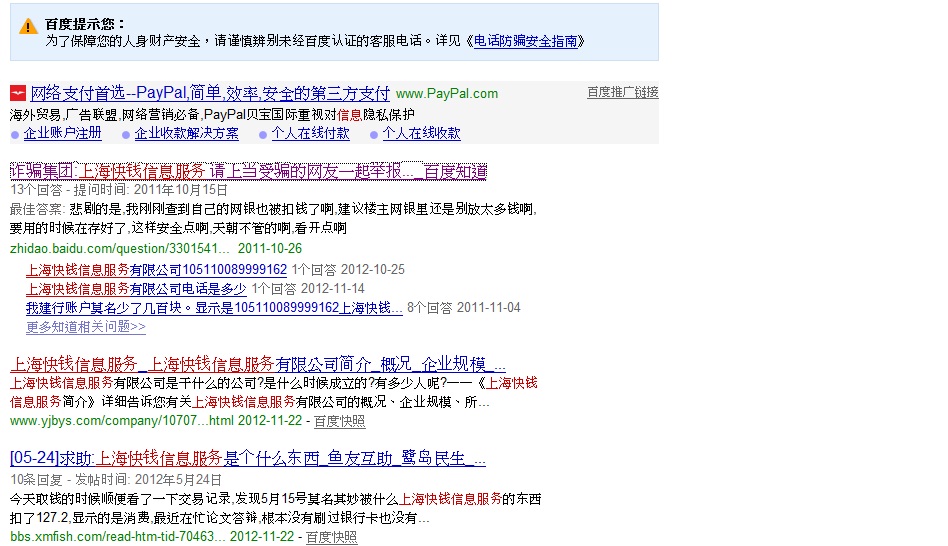
Task: Click the 海外贸易,广告联盟 PayPal ad description
Action: pos(212,114)
